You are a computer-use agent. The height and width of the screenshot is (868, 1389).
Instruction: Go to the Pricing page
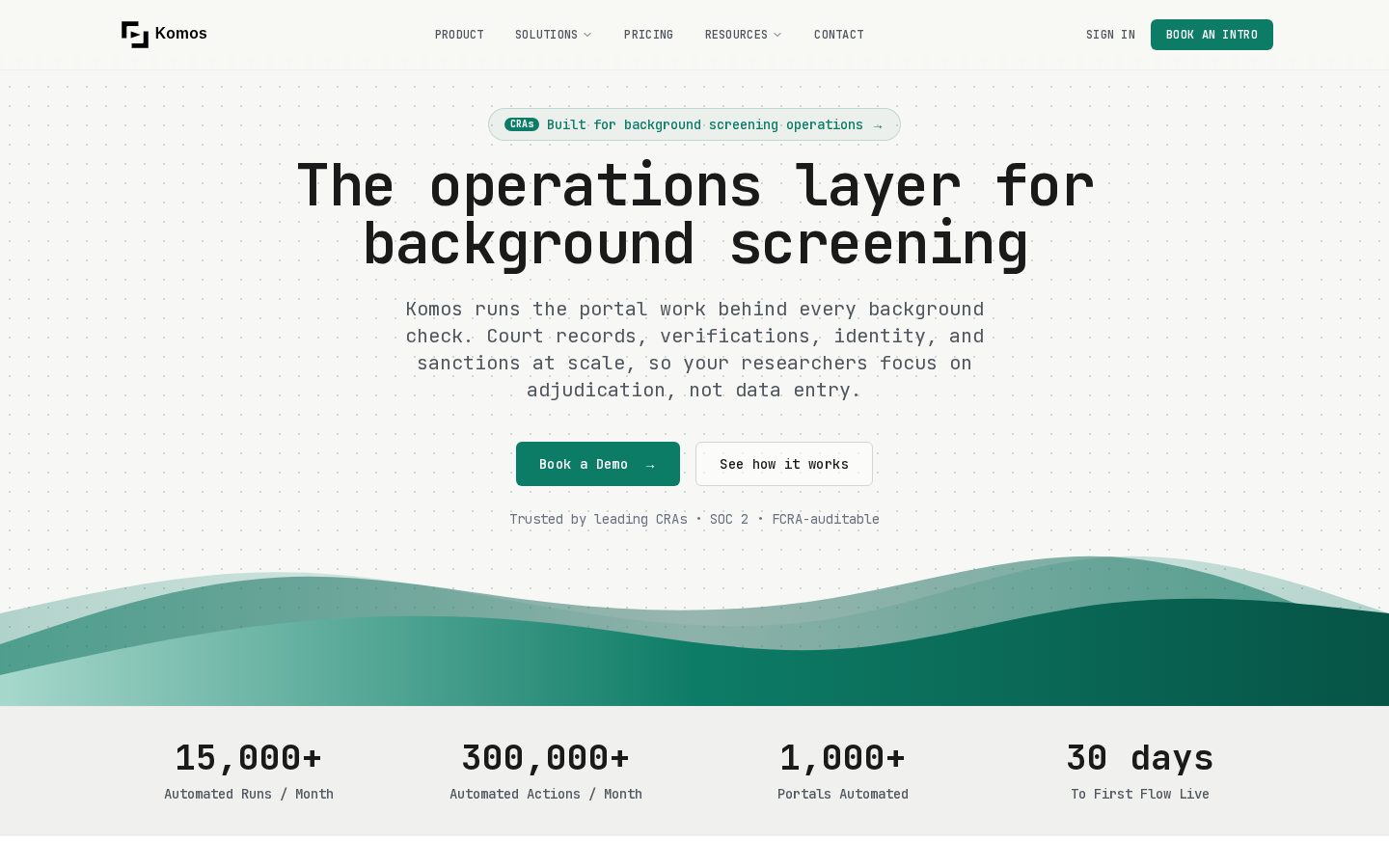pos(648,35)
